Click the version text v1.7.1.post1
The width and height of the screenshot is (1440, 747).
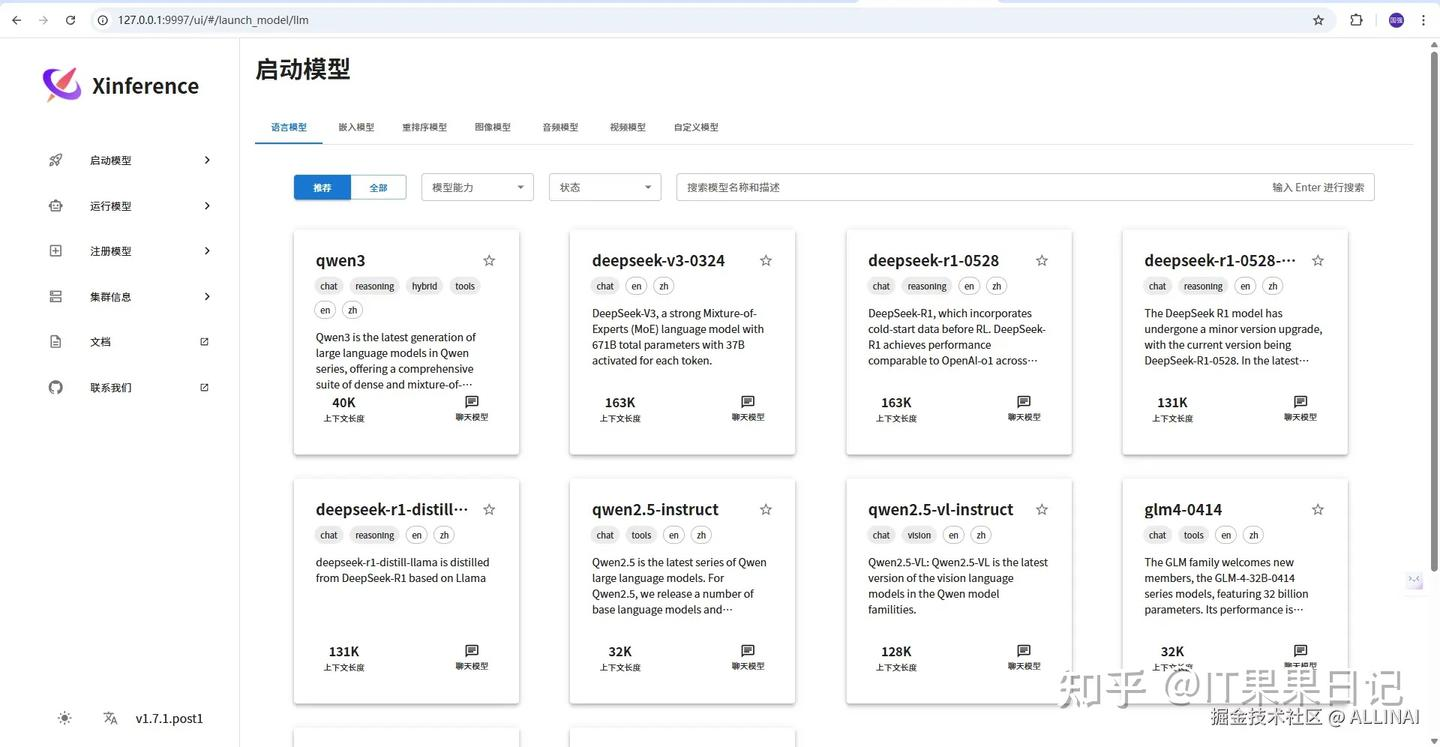pyautogui.click(x=169, y=718)
